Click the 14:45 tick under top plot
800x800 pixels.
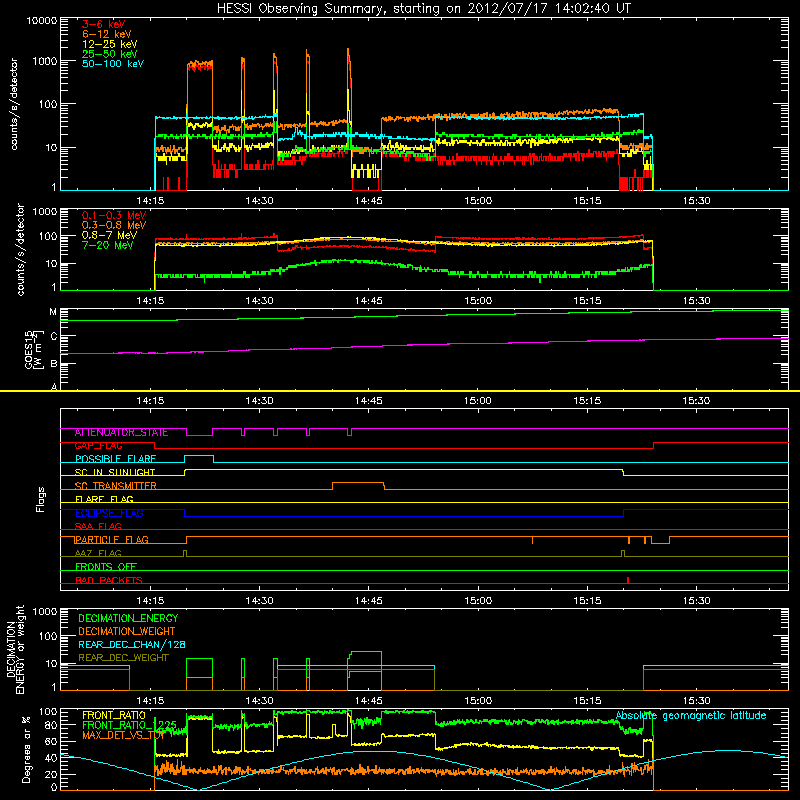pos(368,201)
